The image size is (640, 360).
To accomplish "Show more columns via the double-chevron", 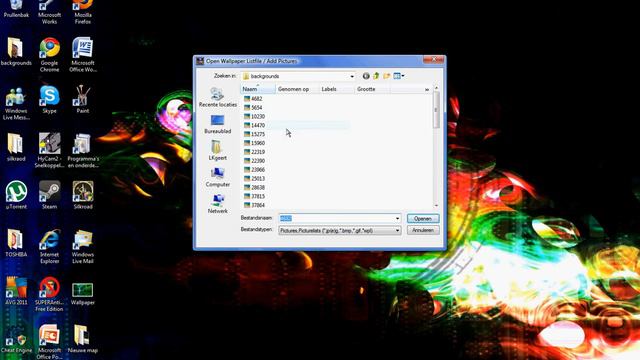I will pyautogui.click(x=427, y=89).
